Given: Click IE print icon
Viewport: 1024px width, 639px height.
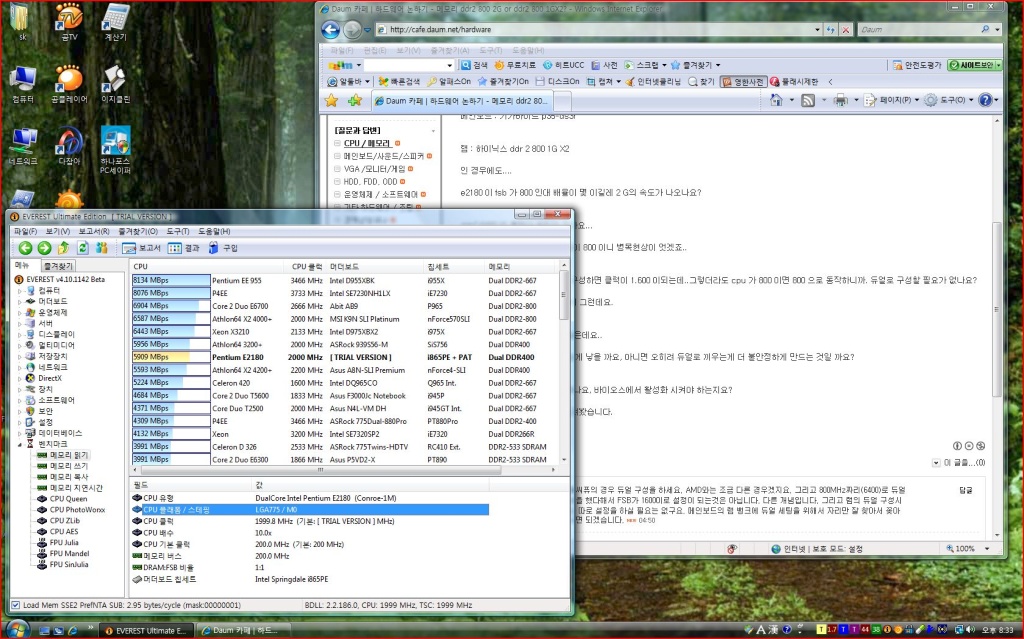Looking at the screenshot, I should 840,100.
